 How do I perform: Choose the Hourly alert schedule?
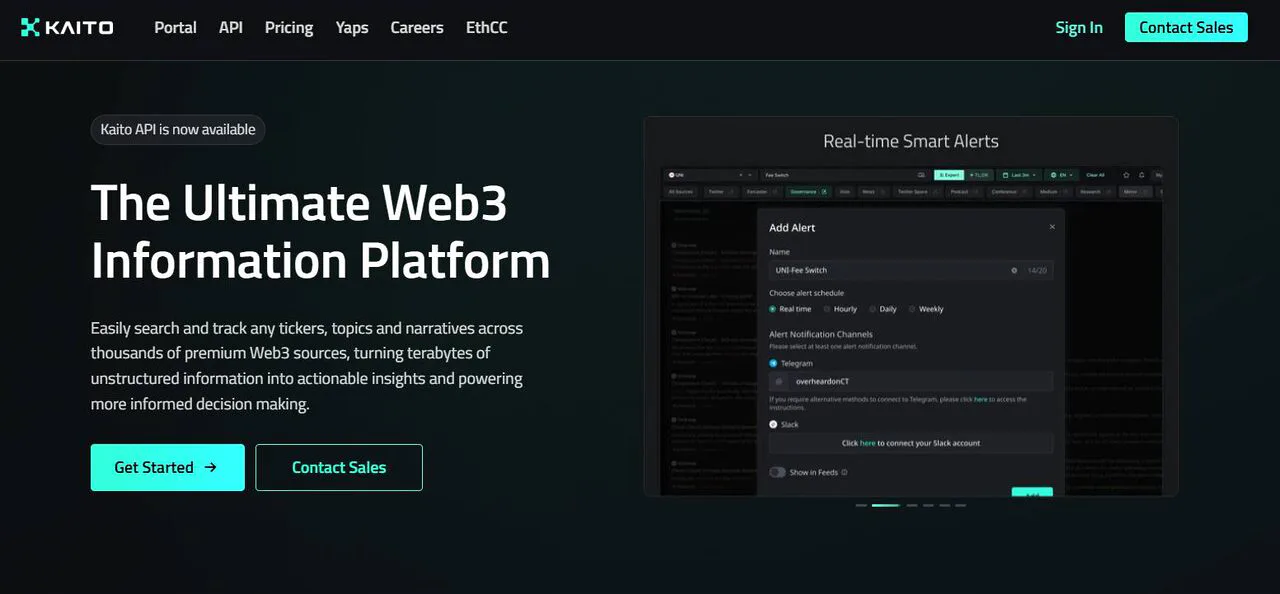point(840,309)
